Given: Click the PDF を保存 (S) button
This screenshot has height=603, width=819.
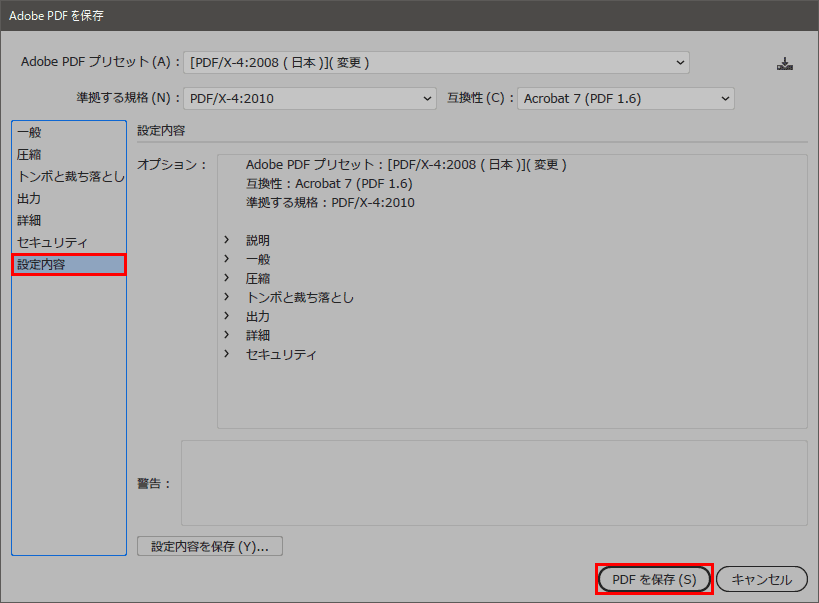Looking at the screenshot, I should click(x=654, y=579).
